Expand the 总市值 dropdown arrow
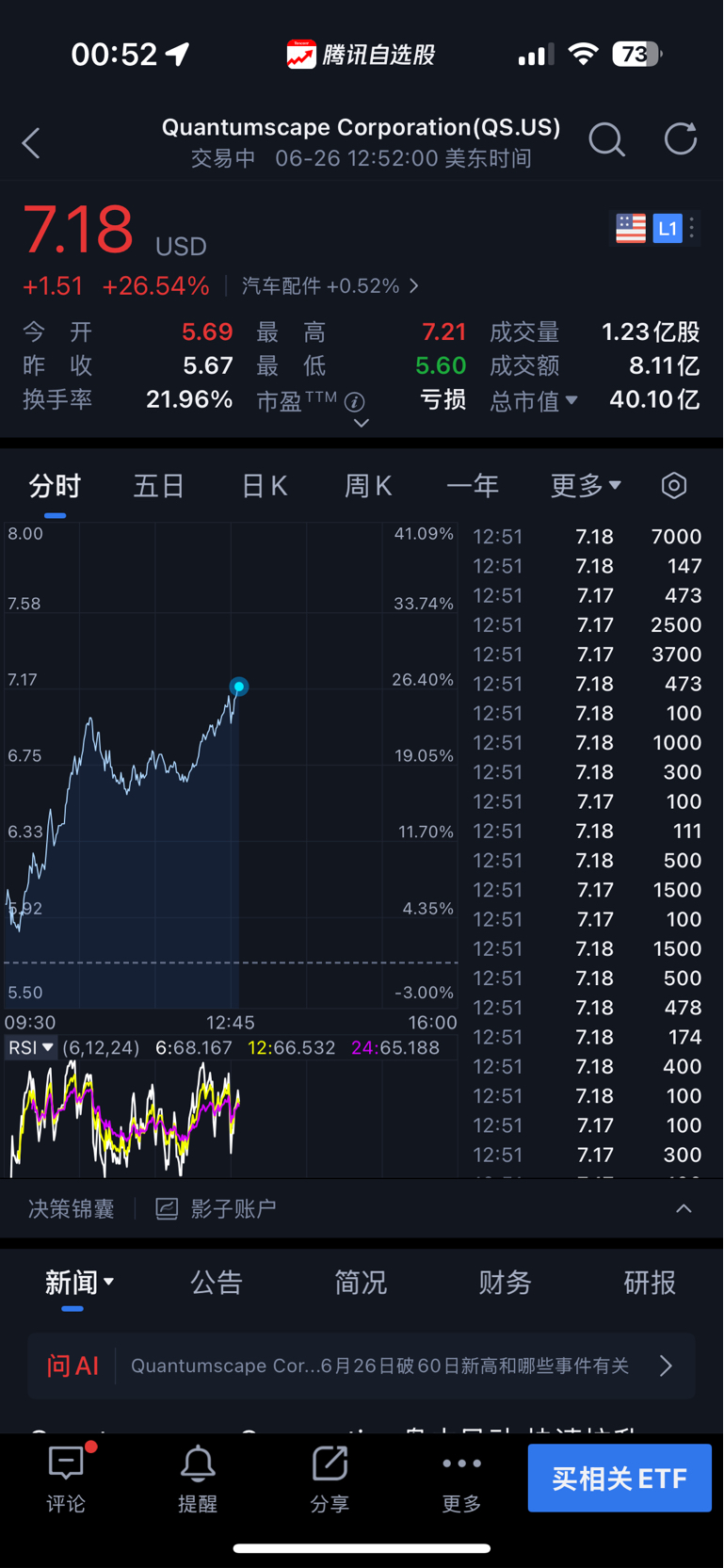 click(x=571, y=400)
